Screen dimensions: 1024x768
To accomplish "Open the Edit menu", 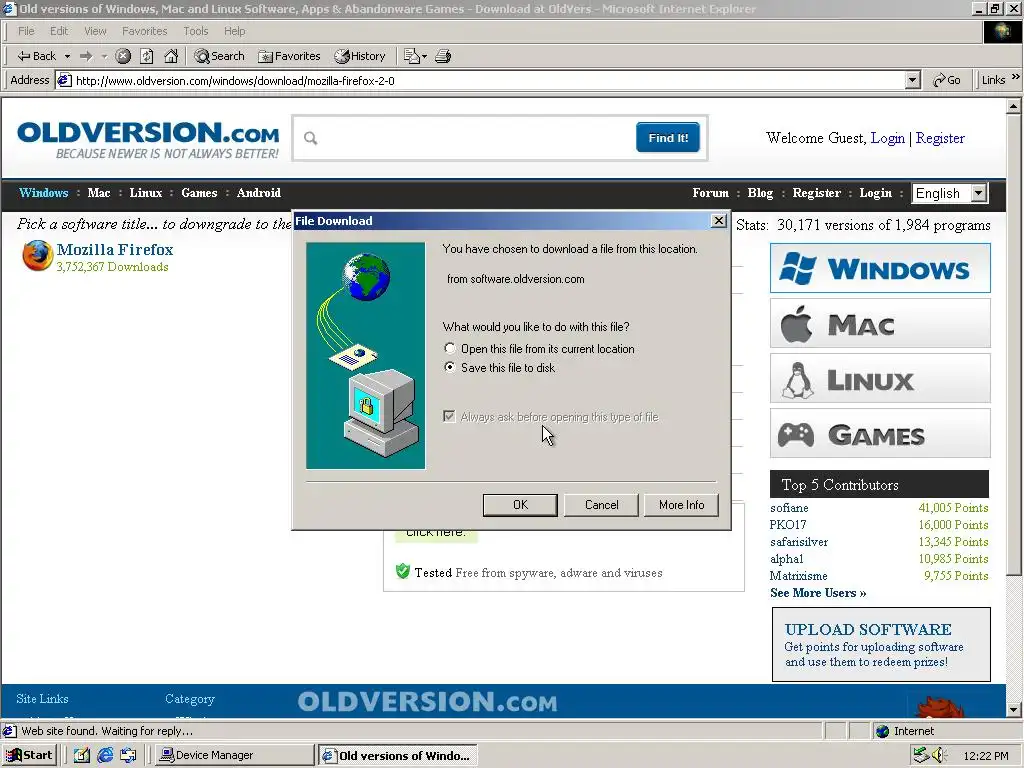I will pos(59,31).
